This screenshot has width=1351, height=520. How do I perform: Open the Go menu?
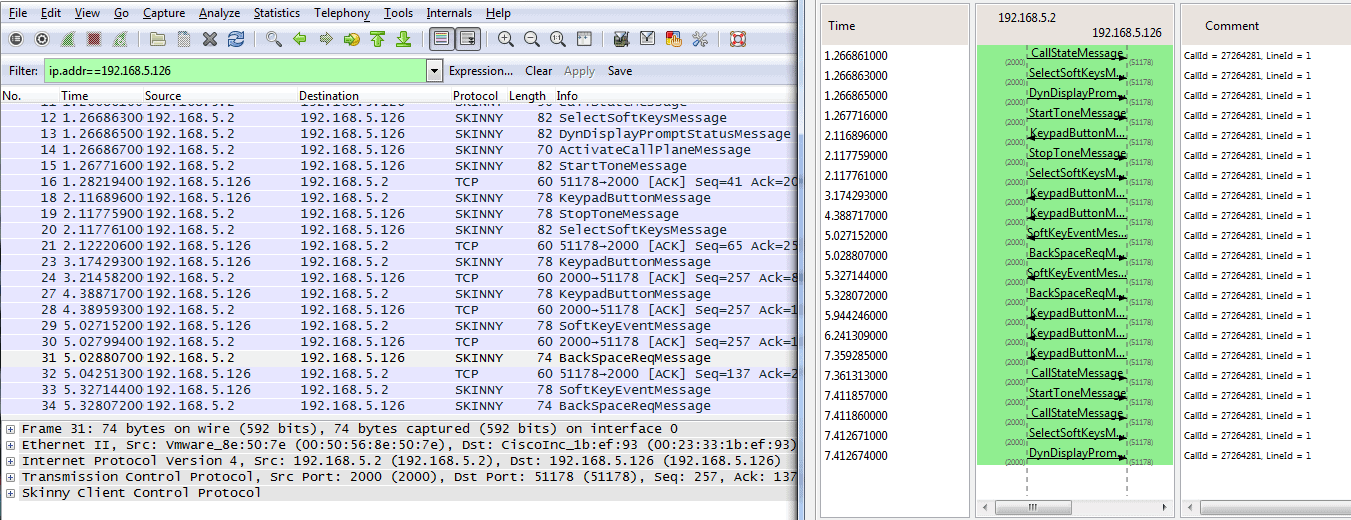click(x=121, y=13)
